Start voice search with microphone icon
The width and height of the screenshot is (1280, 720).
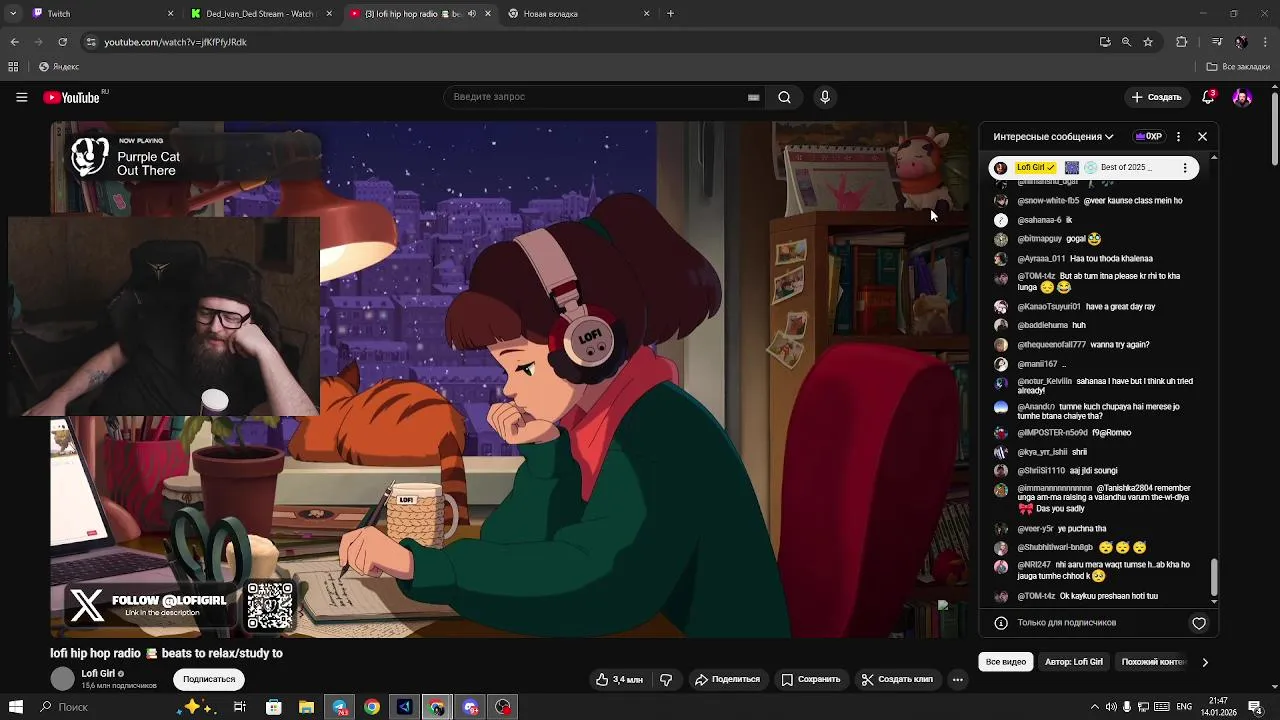pos(825,97)
